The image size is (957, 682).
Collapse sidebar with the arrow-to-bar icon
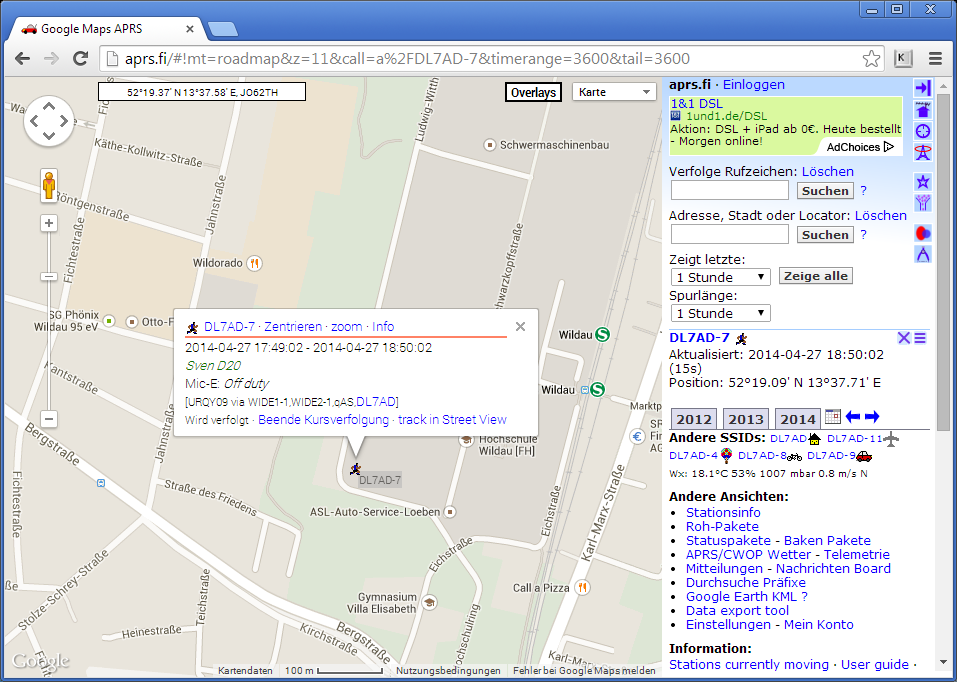click(923, 88)
